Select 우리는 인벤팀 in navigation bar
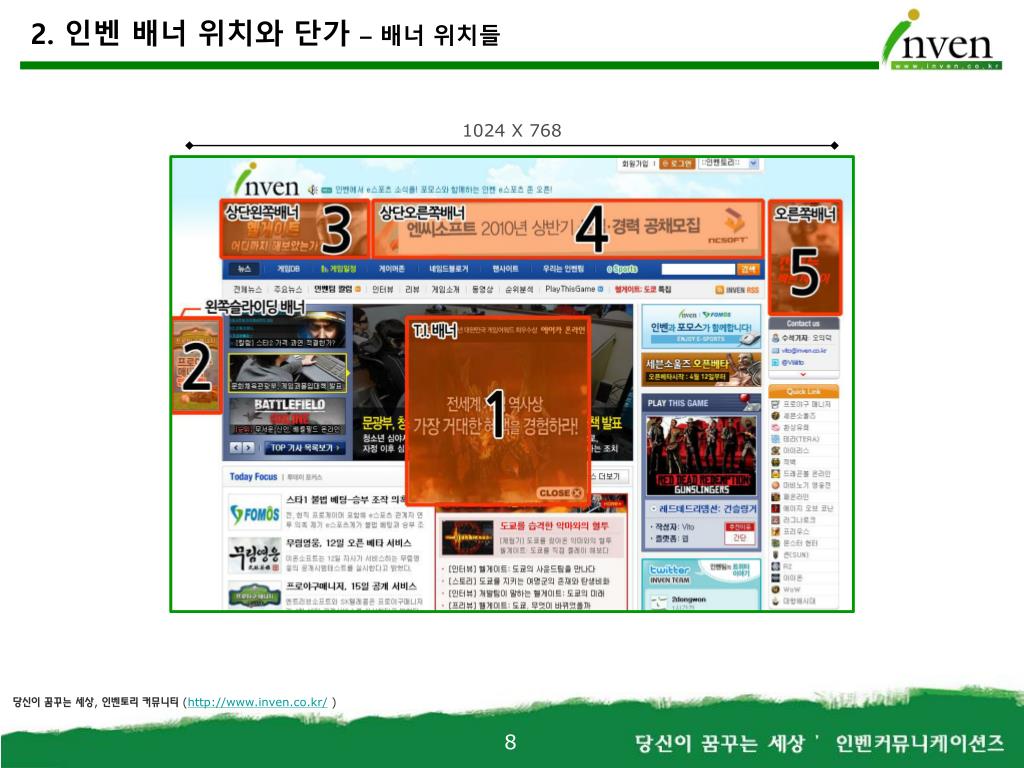 point(564,269)
